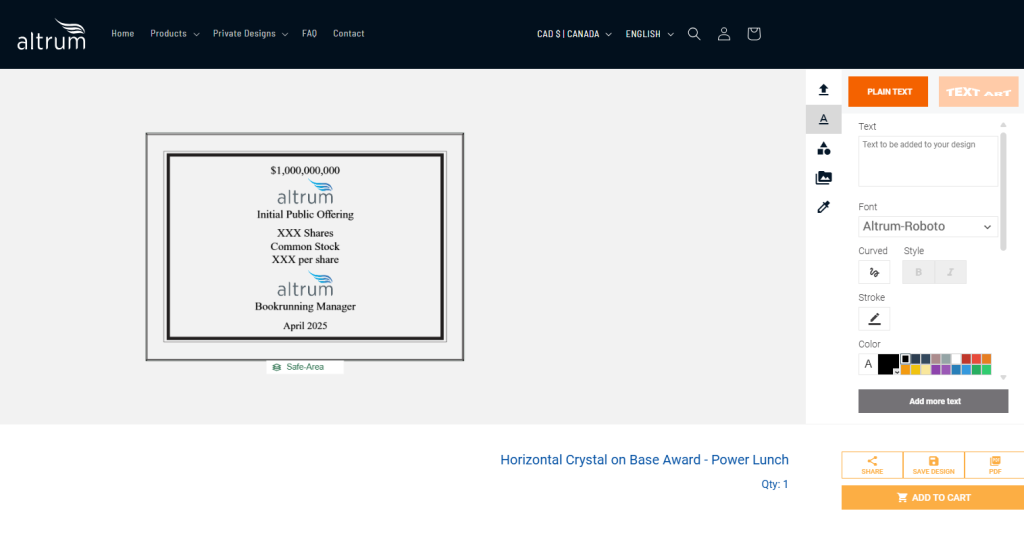Select the eyedropper color tool
Screen dimensions: 1024x536
[824, 207]
